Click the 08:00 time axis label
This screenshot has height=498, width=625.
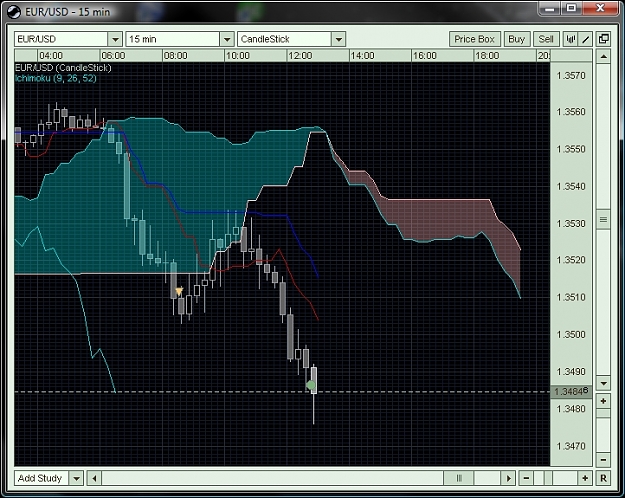coord(175,56)
